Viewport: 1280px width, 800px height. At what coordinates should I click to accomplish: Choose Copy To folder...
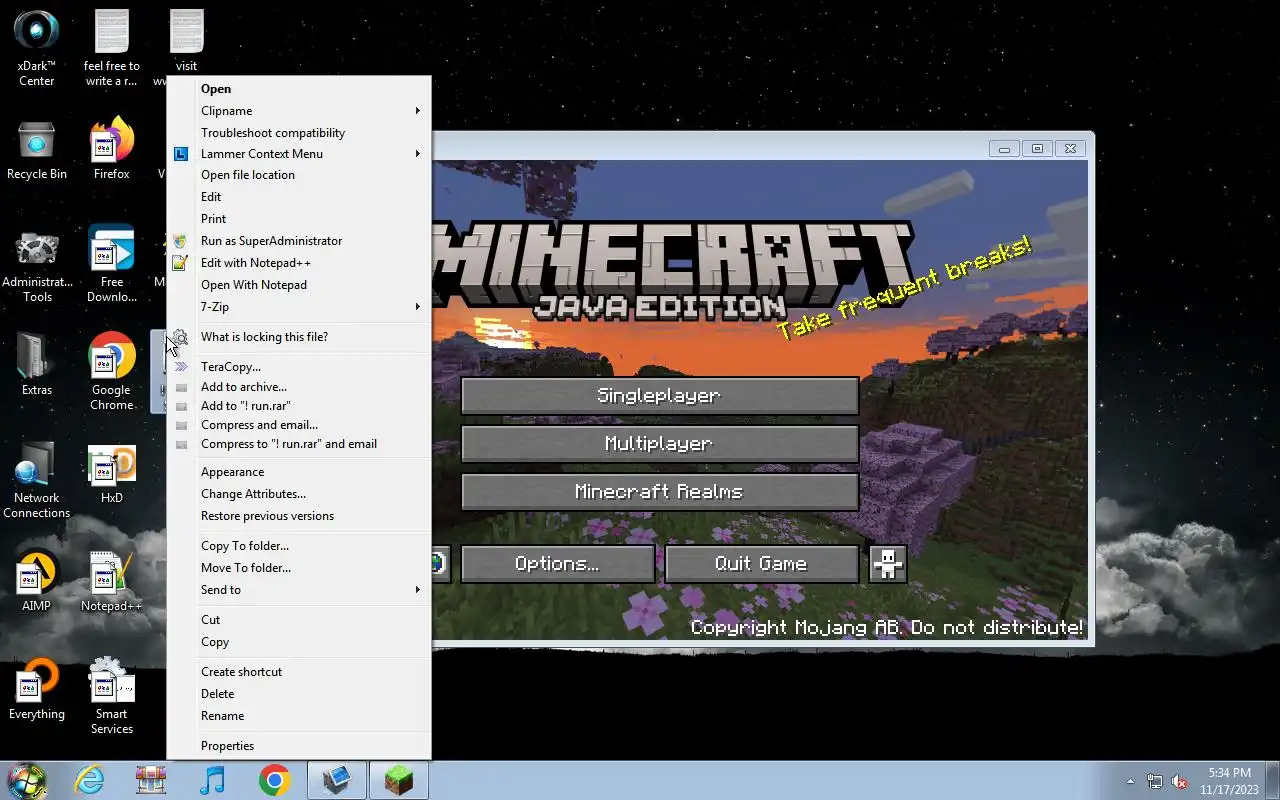299,546
